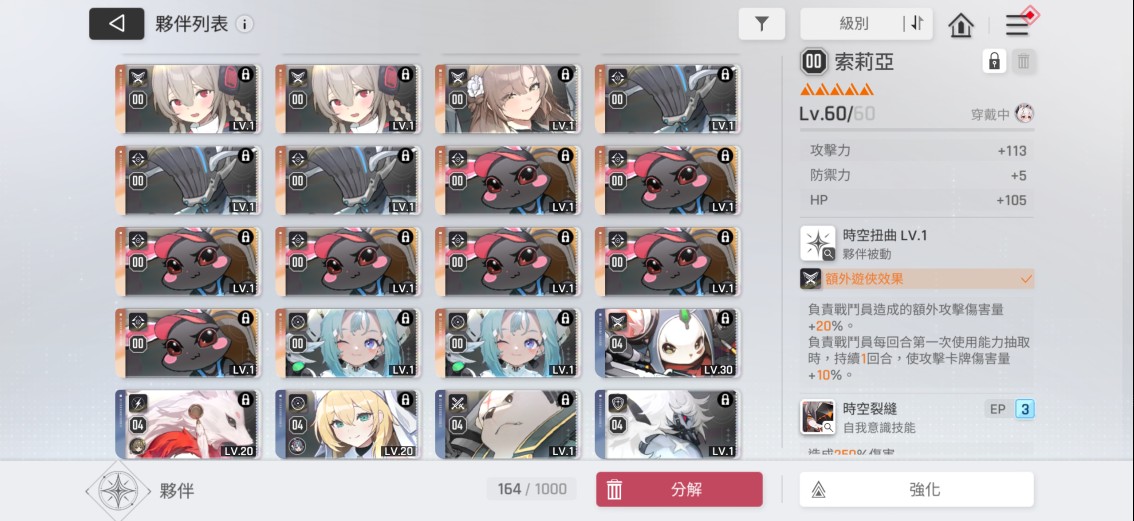
Task: Select blonde girl LV.20 partner card
Action: (347, 424)
